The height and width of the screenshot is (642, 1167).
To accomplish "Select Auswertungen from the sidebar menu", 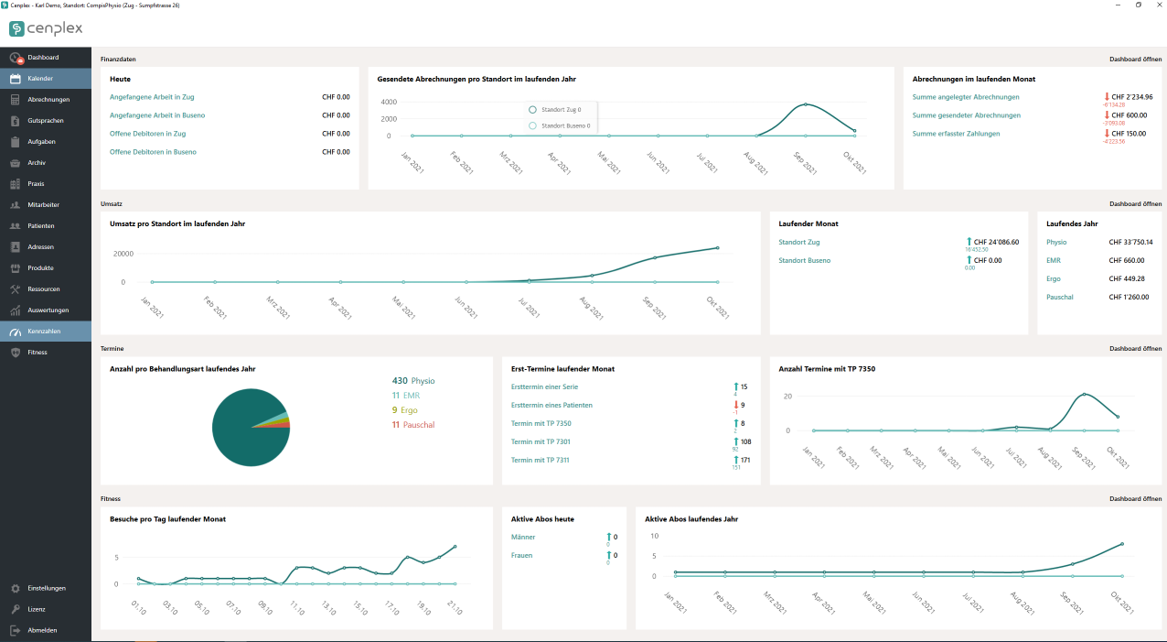I will [48, 310].
